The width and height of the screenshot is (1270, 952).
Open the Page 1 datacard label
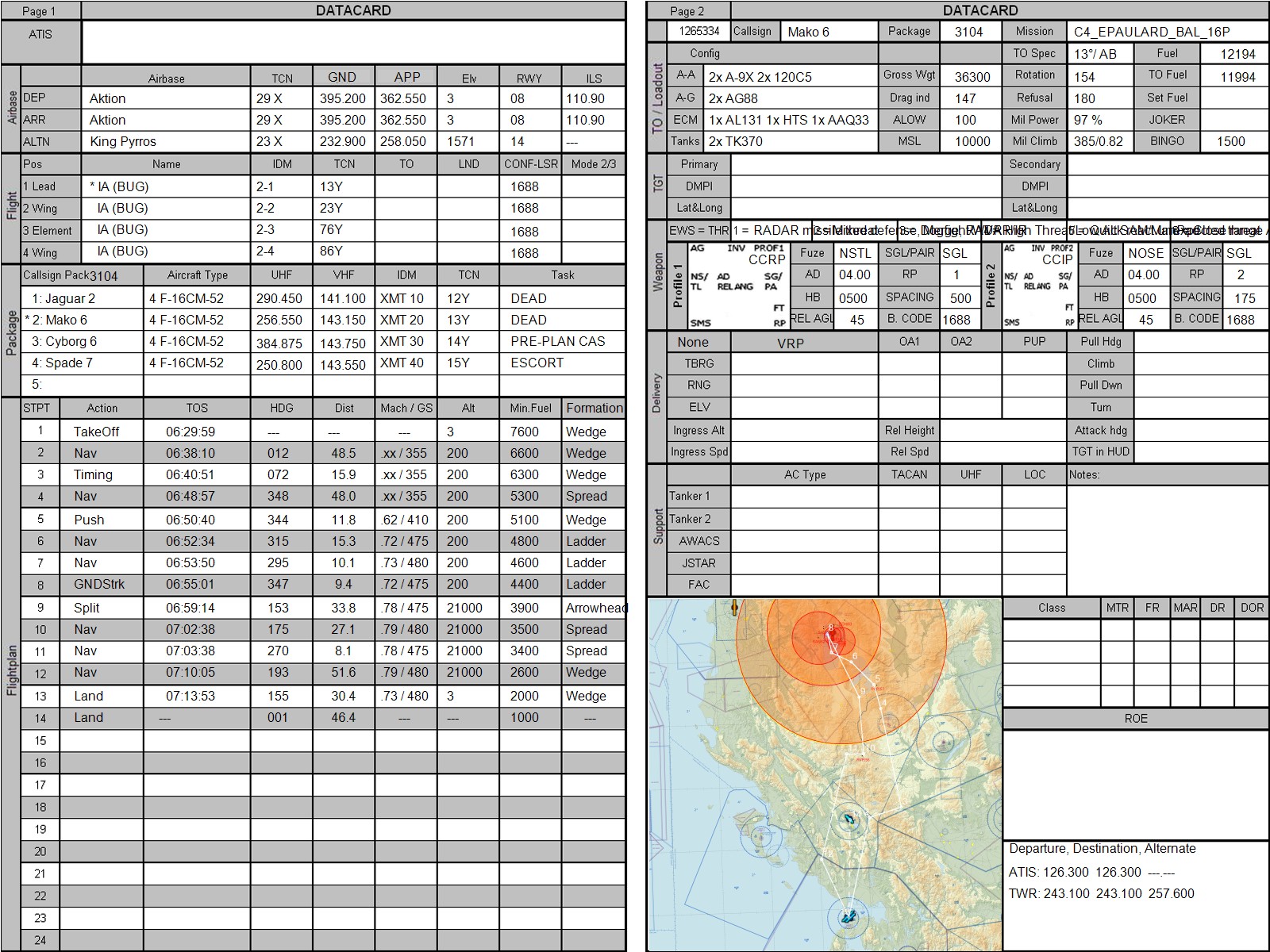[x=40, y=11]
